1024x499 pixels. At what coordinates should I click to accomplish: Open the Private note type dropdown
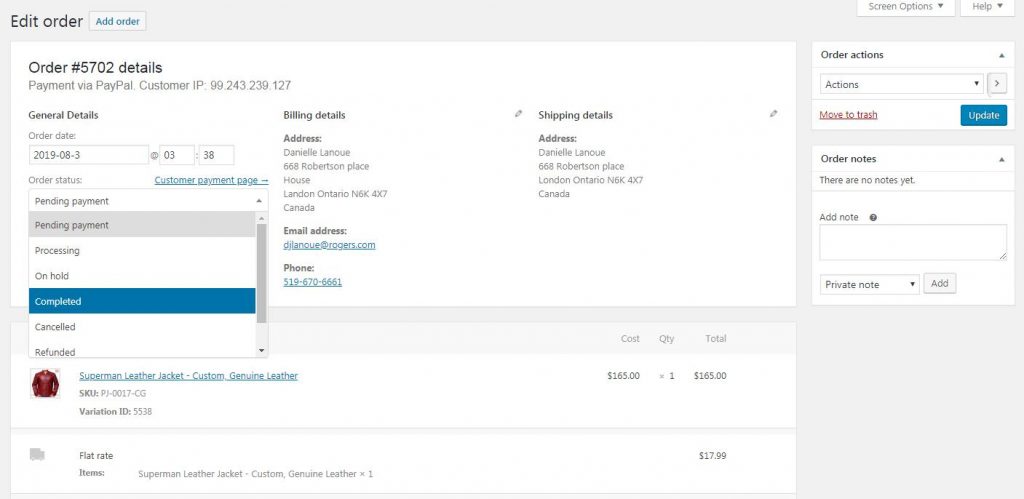pyautogui.click(x=869, y=284)
